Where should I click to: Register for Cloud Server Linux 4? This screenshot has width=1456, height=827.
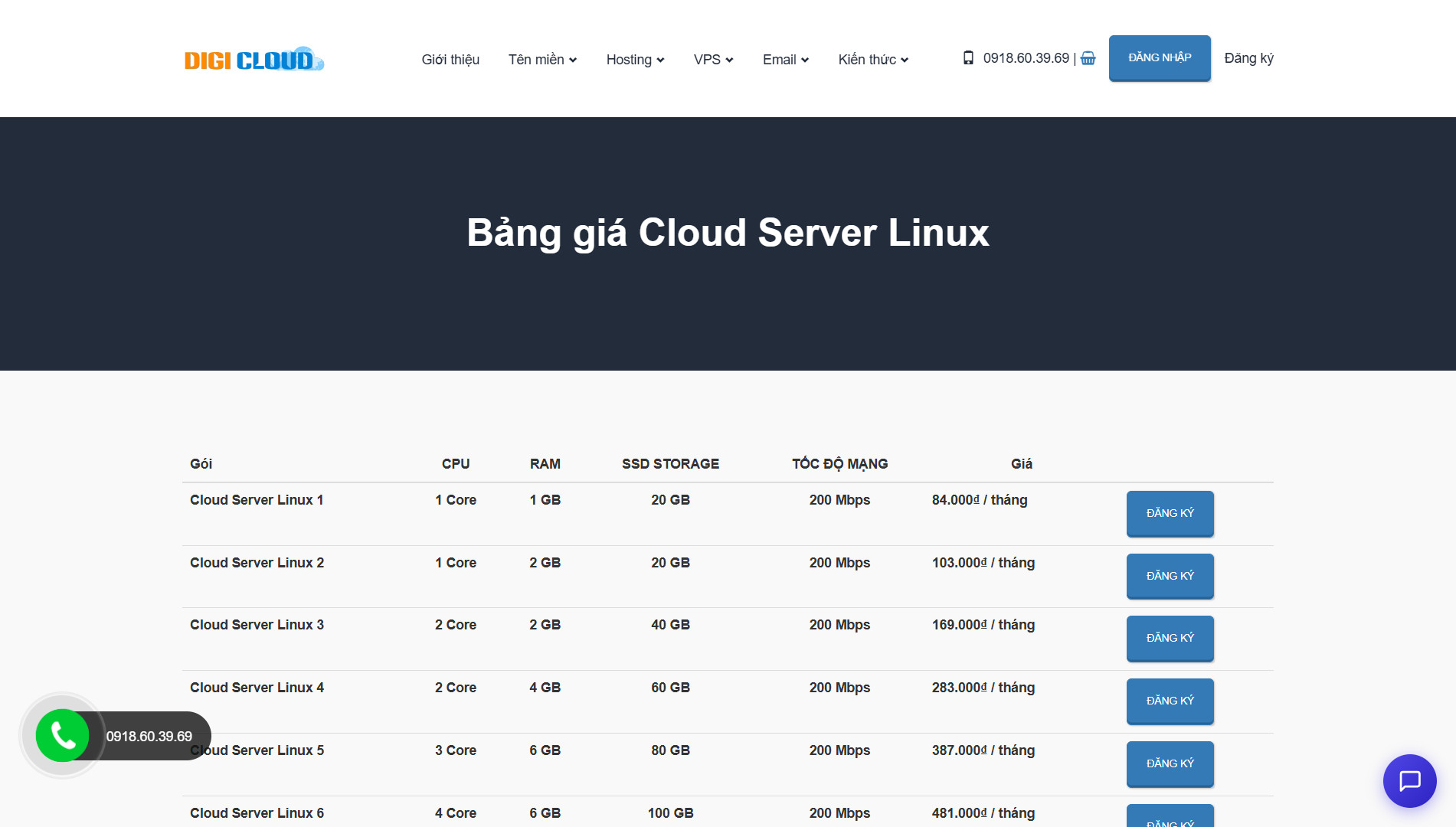click(x=1170, y=701)
